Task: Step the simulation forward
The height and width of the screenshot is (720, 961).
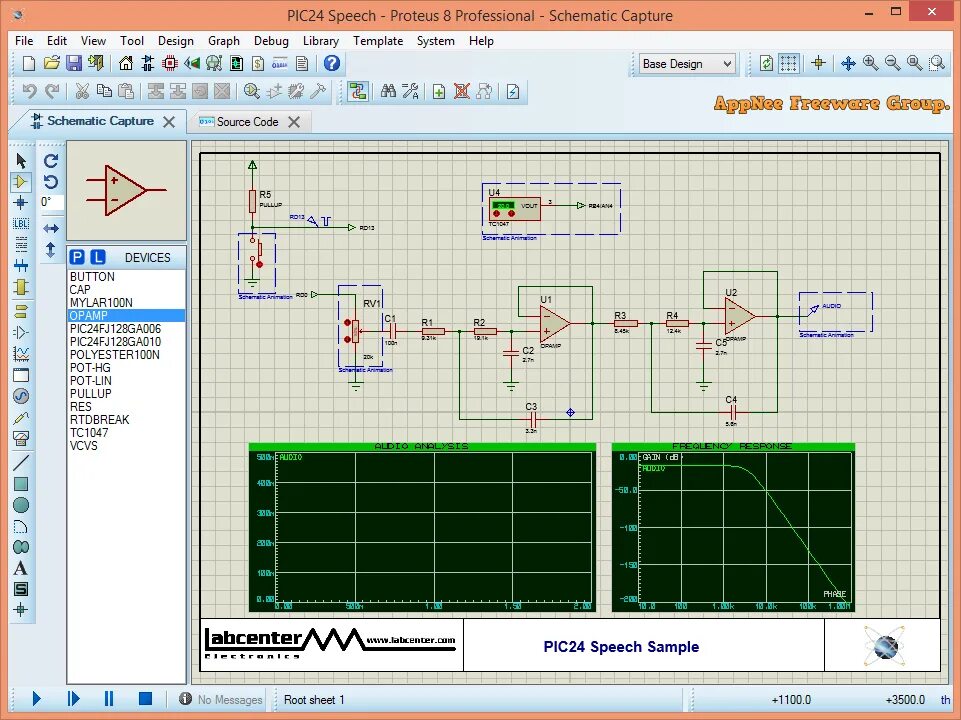Action: pos(73,699)
